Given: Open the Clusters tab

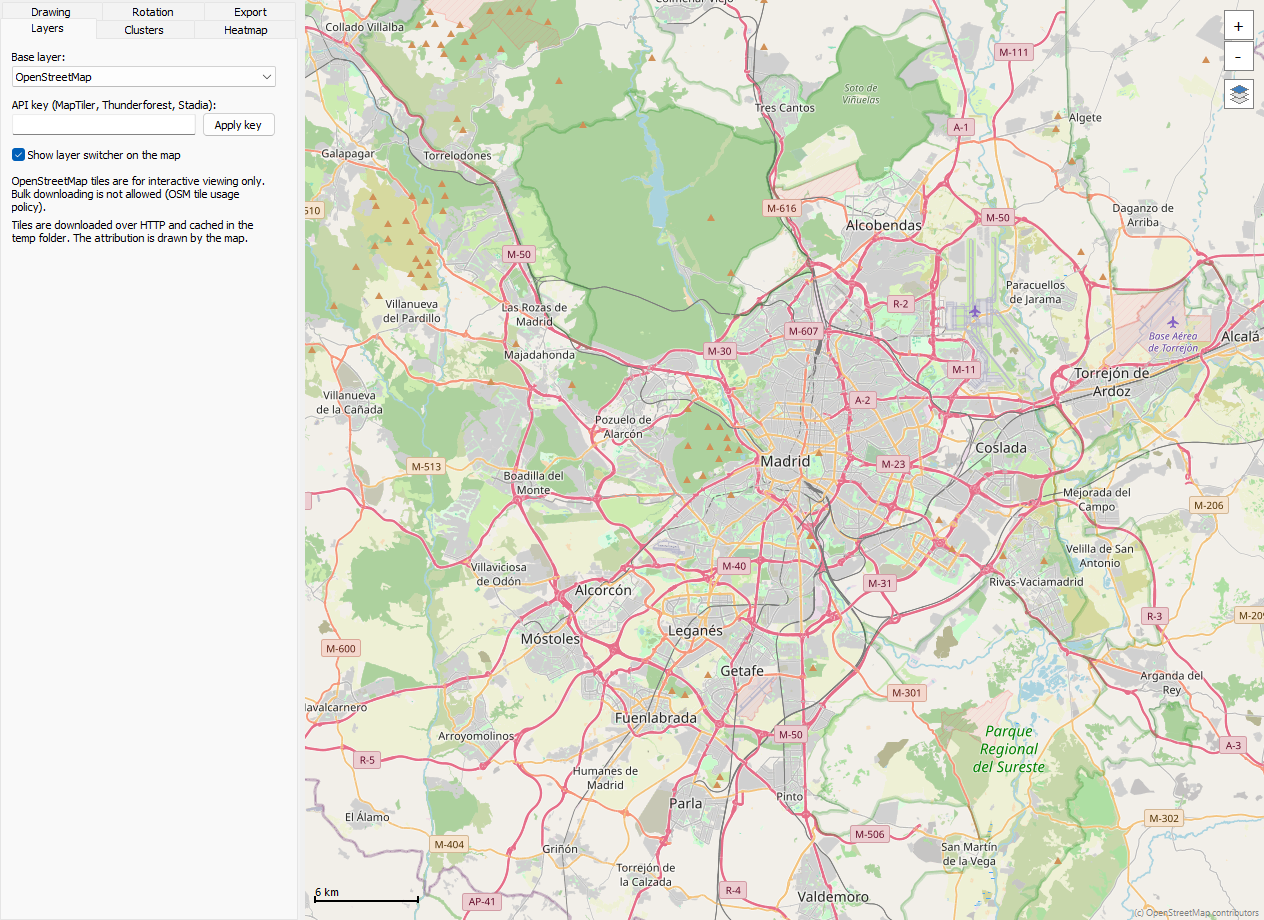Looking at the screenshot, I should tap(144, 30).
